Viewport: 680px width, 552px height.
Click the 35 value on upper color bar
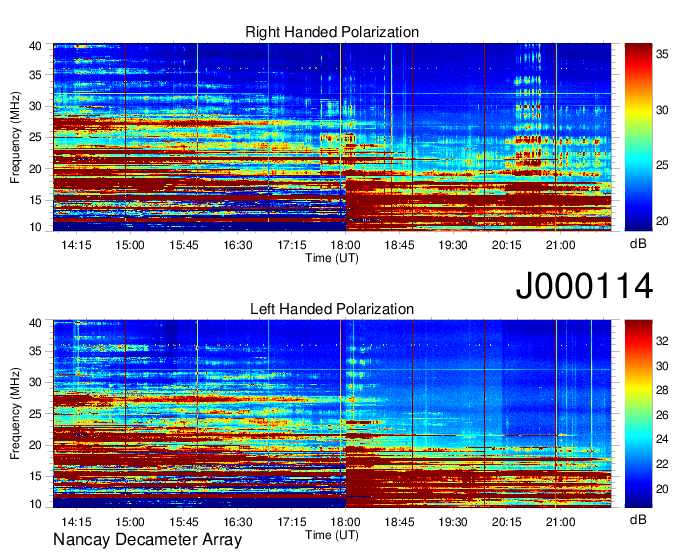click(662, 54)
